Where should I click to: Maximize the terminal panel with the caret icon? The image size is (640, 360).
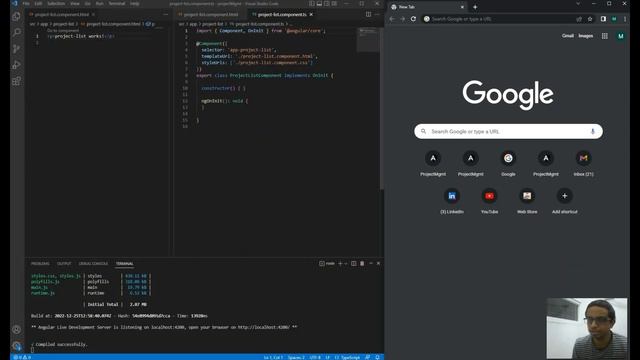[x=371, y=264]
